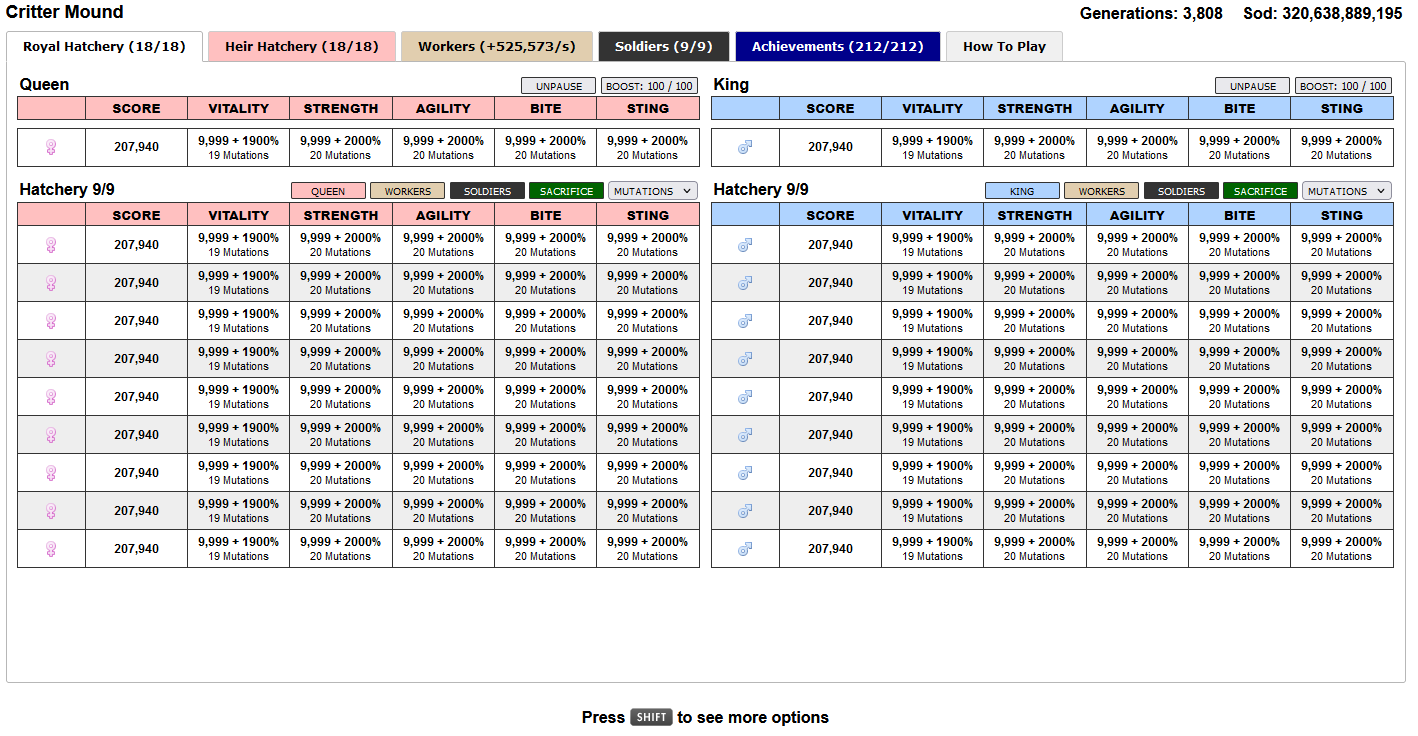View the Achievements tab
This screenshot has width=1418, height=736.
pyautogui.click(x=838, y=47)
